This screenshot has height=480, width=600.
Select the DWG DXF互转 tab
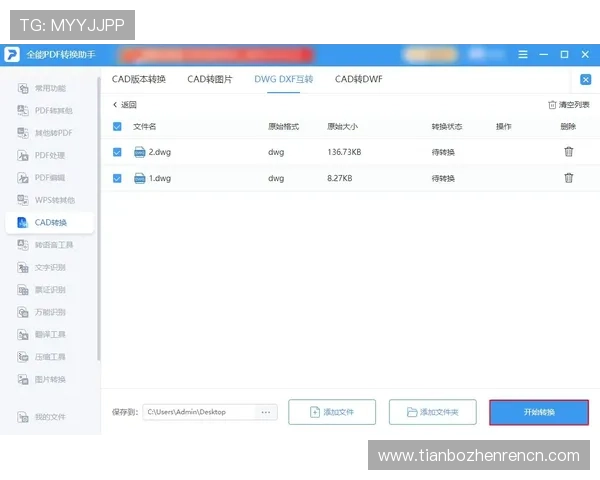click(x=284, y=79)
